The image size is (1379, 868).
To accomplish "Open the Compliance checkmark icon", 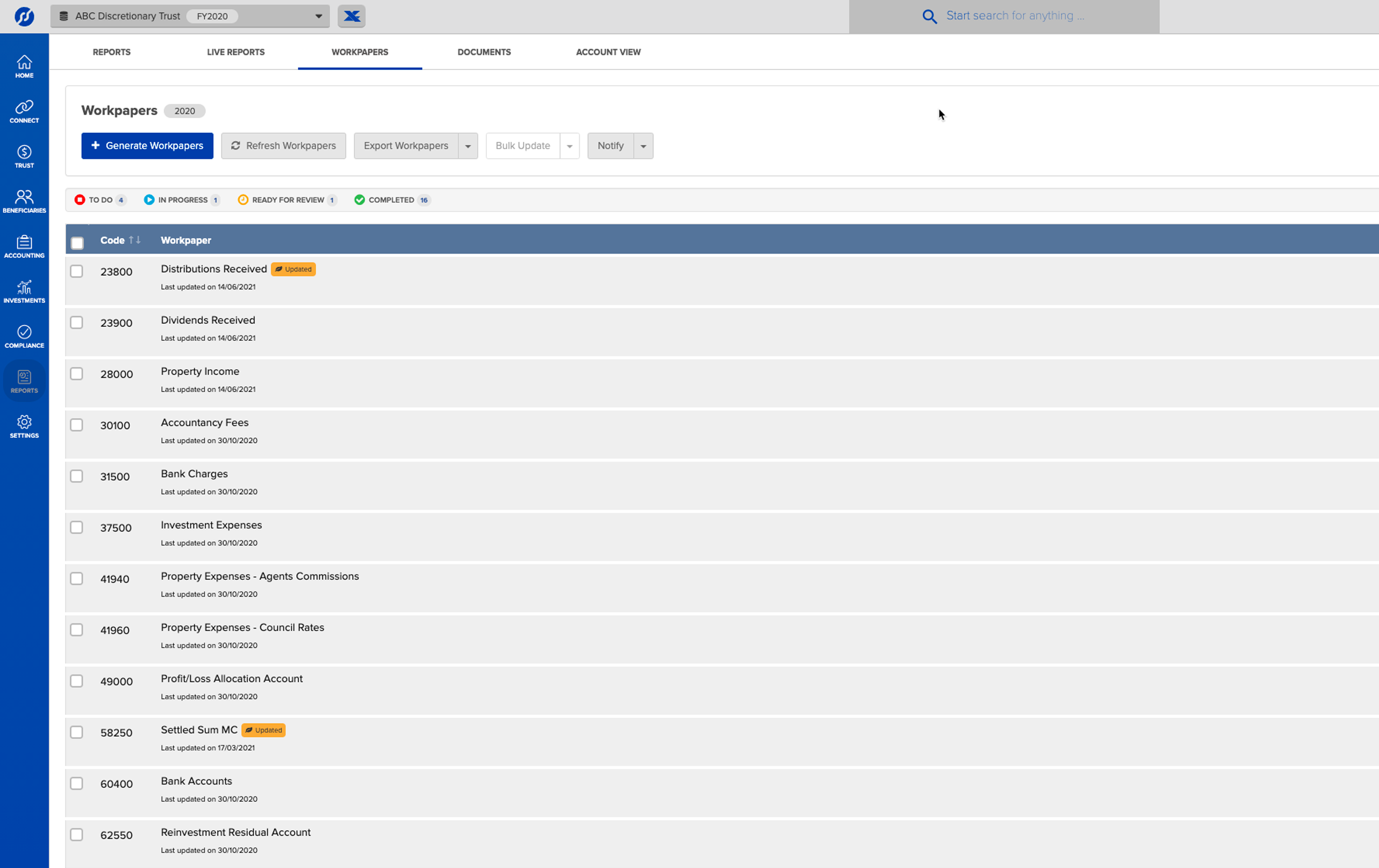I will [24, 336].
